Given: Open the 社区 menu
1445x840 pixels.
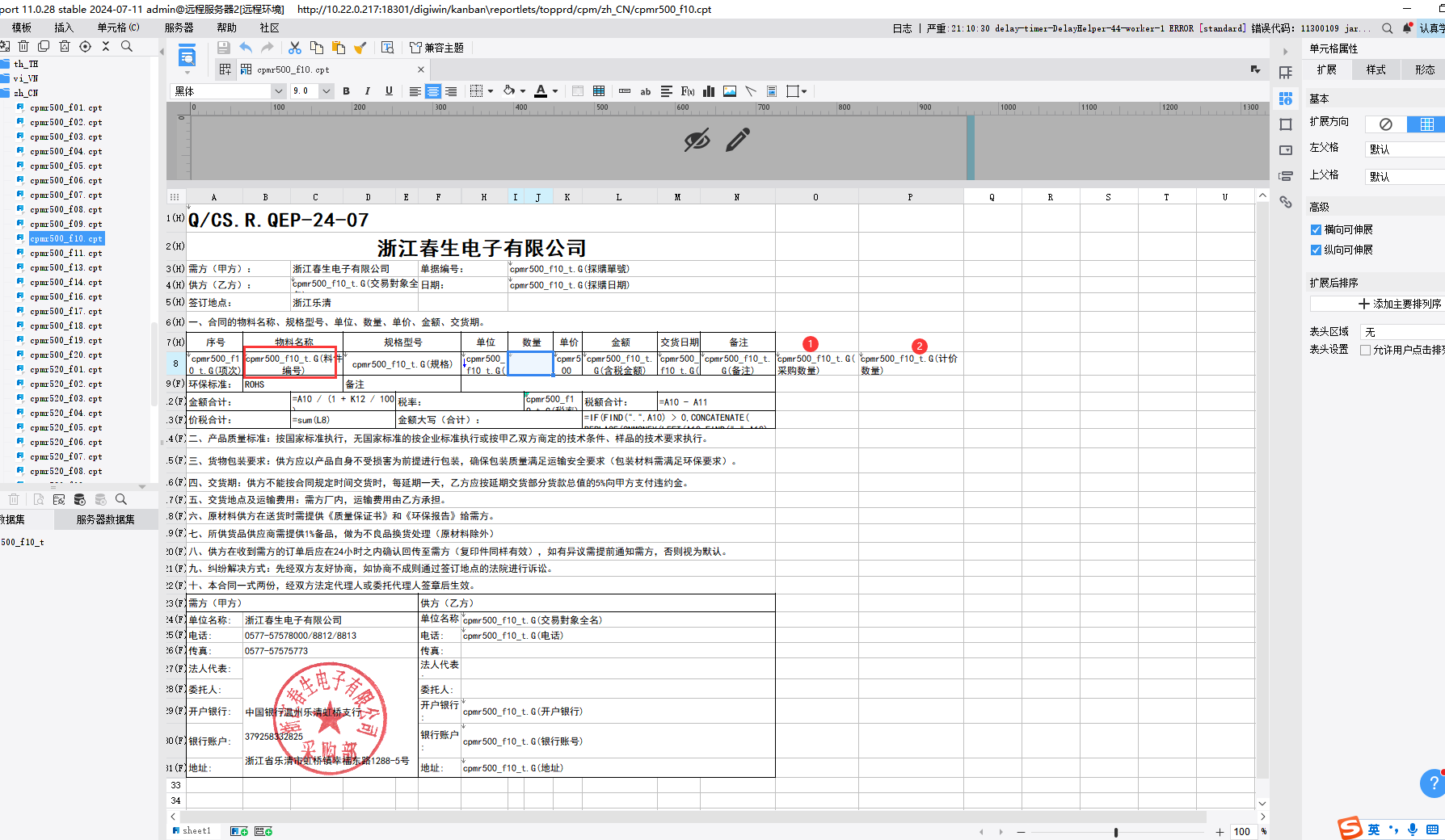Looking at the screenshot, I should [x=269, y=27].
